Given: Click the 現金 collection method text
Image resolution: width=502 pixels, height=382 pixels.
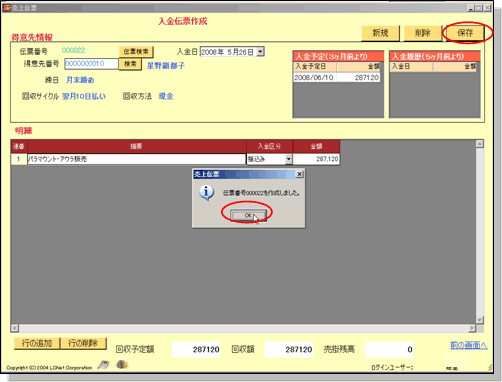Looking at the screenshot, I should pyautogui.click(x=166, y=96).
